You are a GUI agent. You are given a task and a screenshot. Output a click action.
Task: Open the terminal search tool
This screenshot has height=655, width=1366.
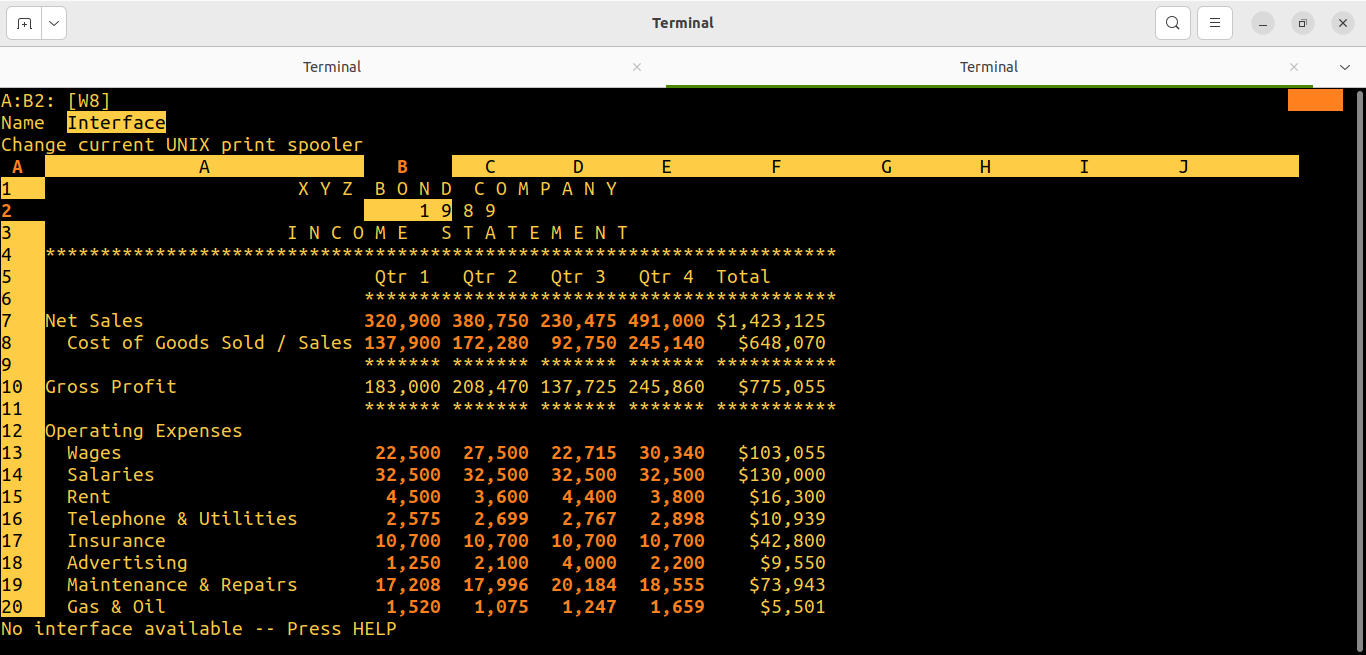click(x=1172, y=23)
